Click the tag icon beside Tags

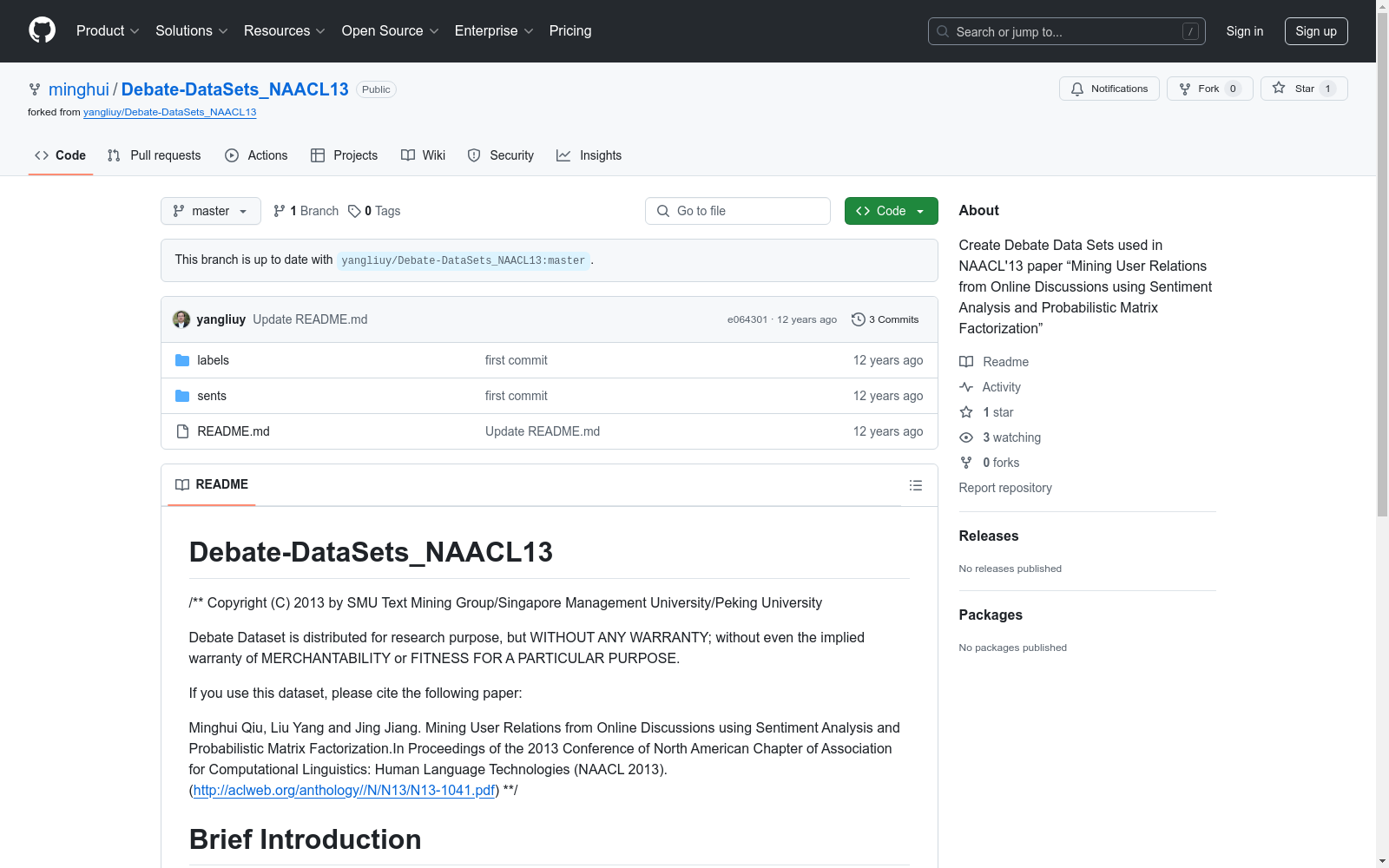coord(354,211)
